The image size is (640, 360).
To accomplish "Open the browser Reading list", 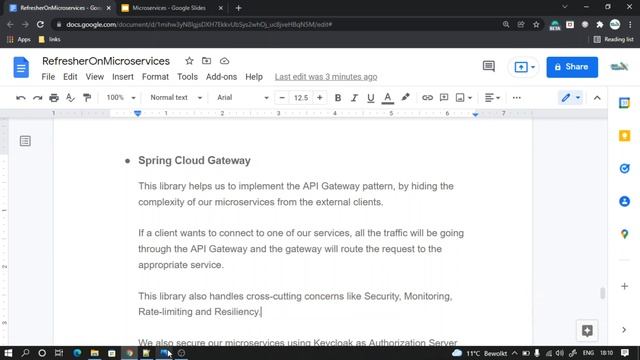I will (x=613, y=39).
